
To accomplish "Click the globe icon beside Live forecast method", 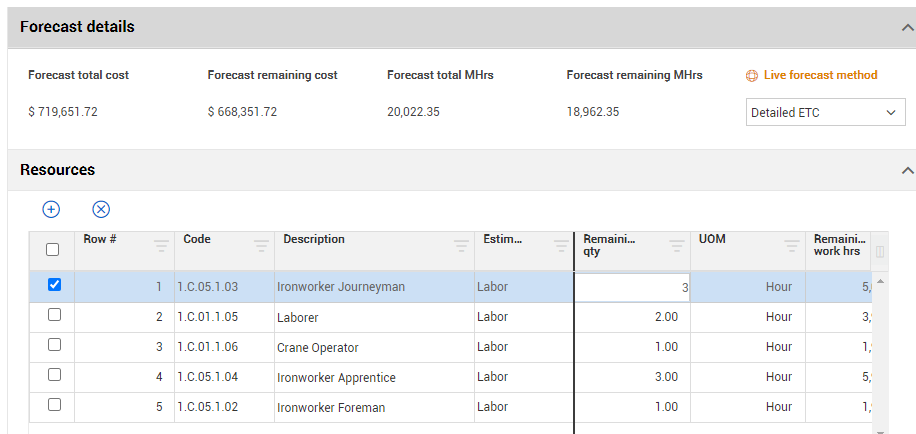I will pos(753,76).
